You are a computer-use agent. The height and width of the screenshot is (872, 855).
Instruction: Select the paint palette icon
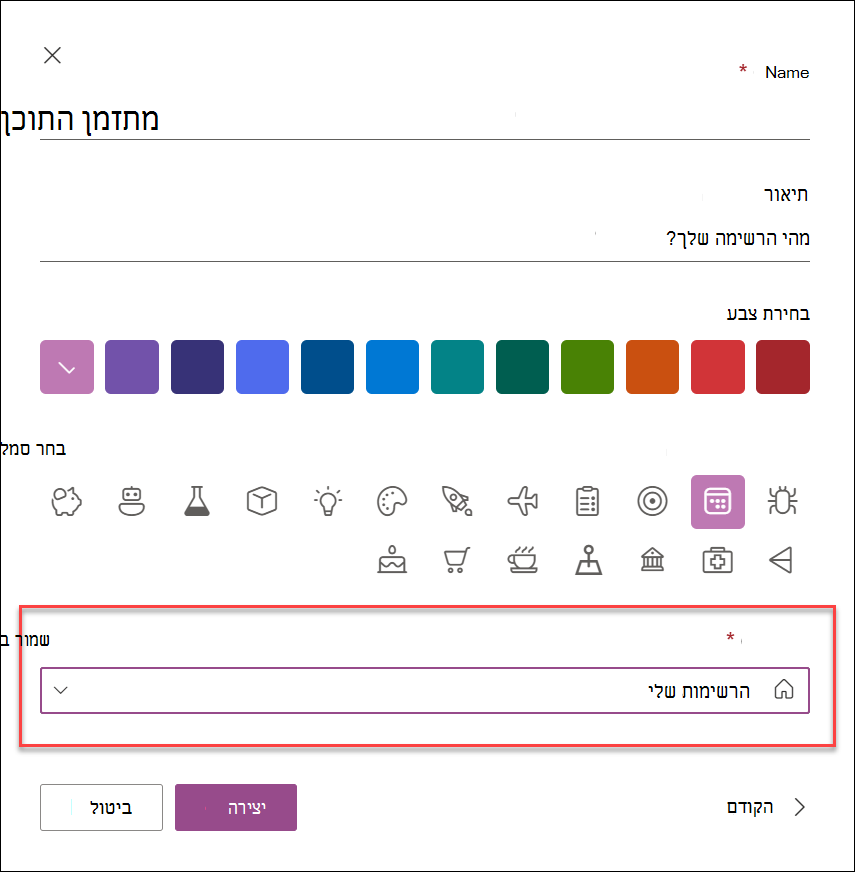pos(392,502)
